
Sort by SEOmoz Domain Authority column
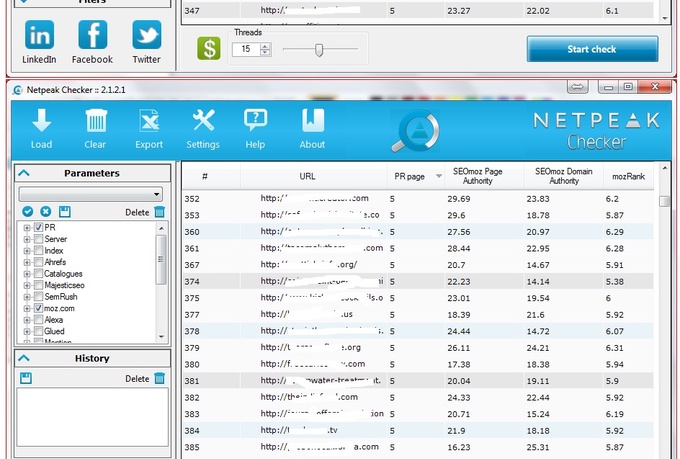(x=563, y=176)
